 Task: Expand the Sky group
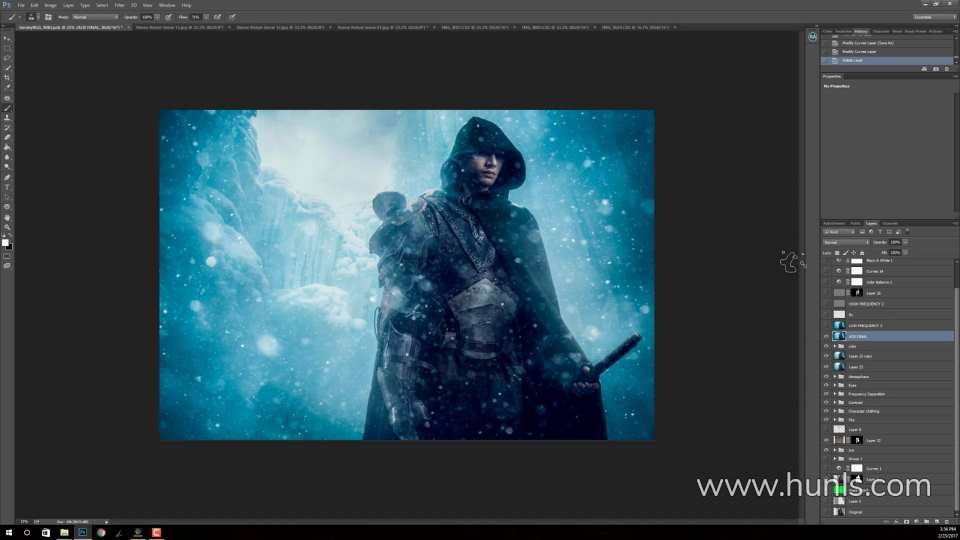click(835, 420)
